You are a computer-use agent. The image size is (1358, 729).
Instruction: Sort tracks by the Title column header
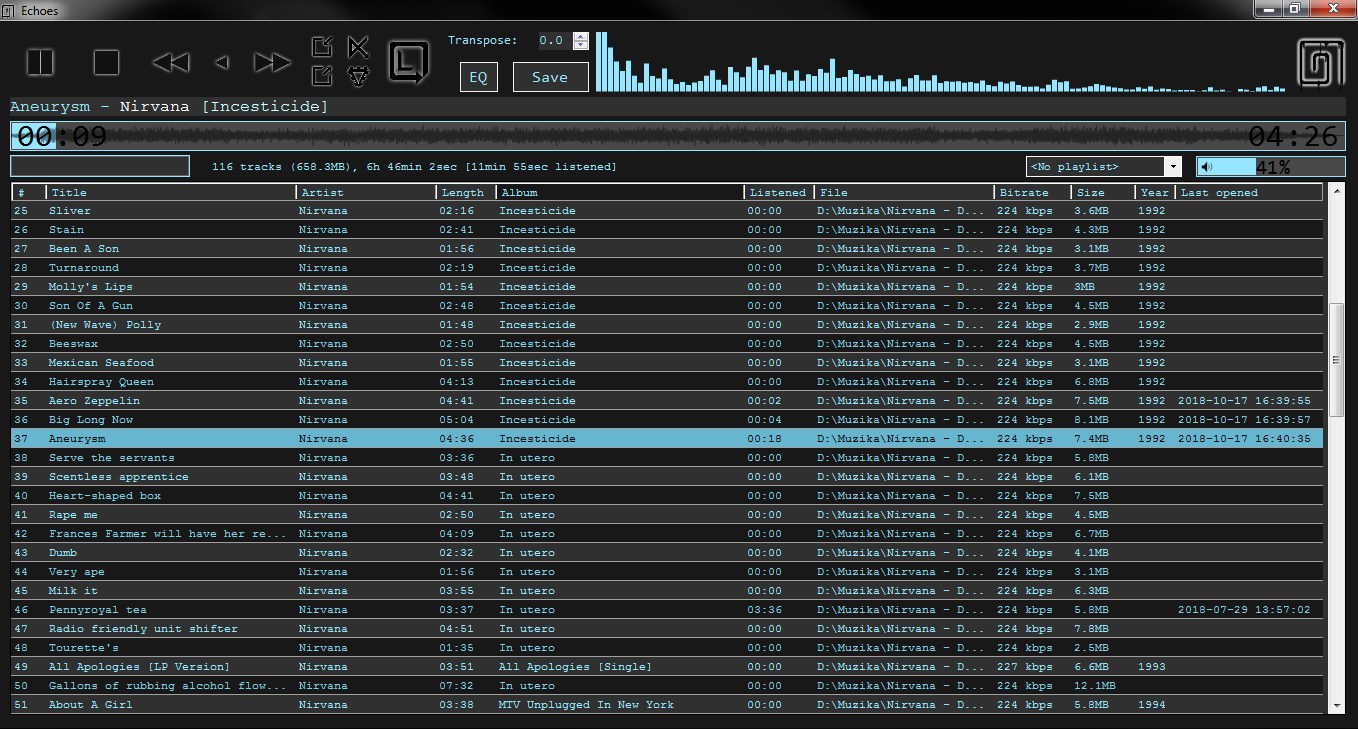170,192
